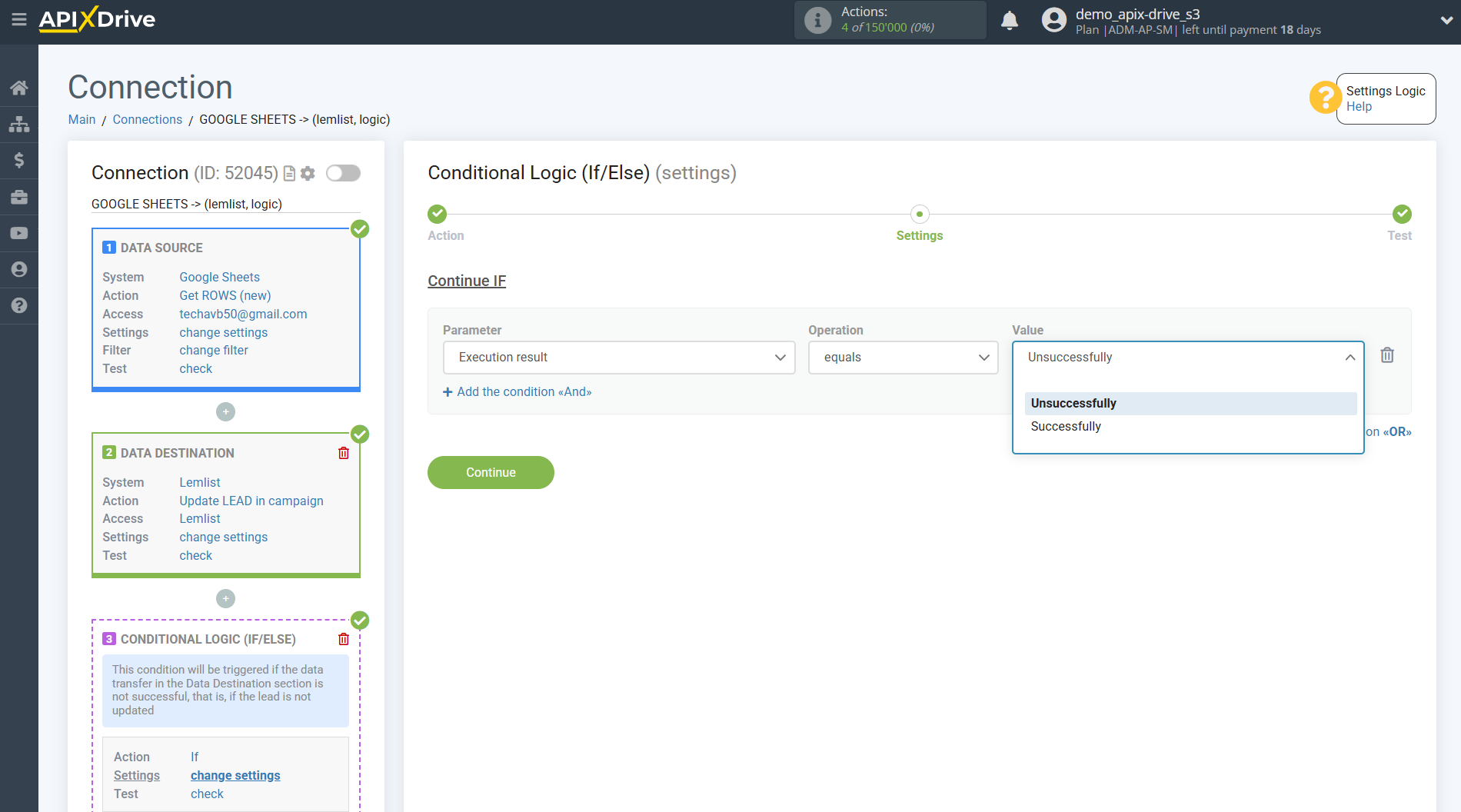Add a block after Data Source
1461x812 pixels.
click(225, 412)
